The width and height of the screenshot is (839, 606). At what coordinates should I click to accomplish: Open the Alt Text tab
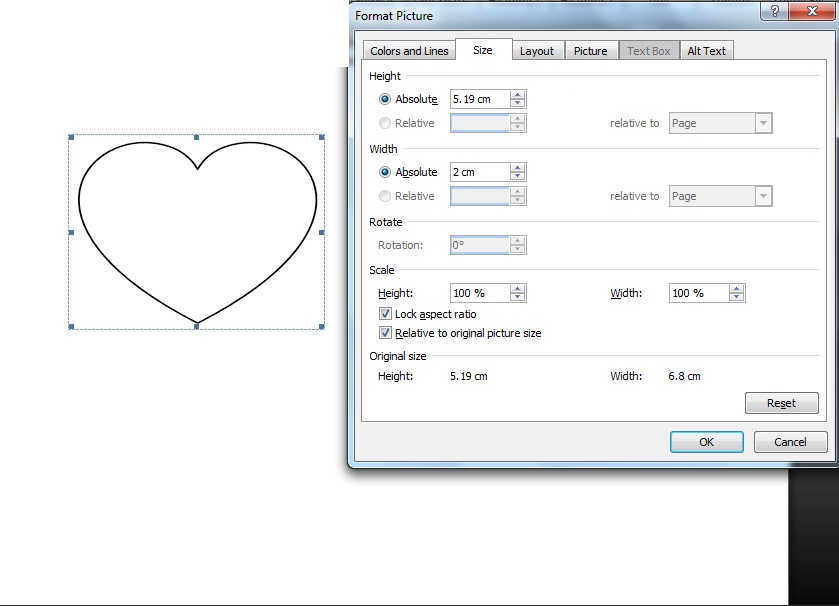point(706,51)
